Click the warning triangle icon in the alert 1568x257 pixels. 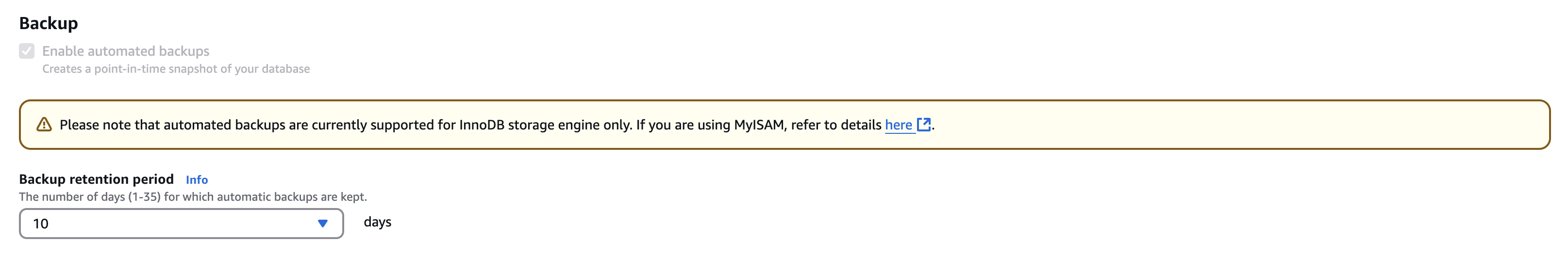[44, 125]
